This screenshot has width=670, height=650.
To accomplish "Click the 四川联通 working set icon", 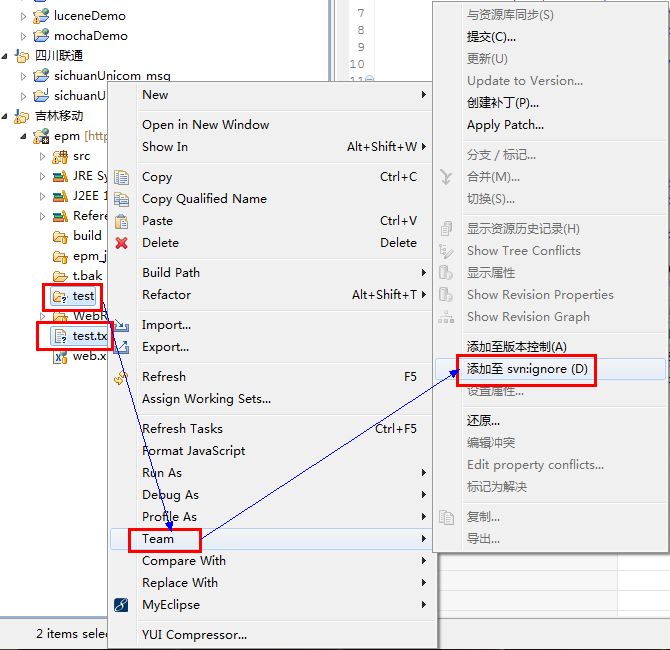I will 22,56.
